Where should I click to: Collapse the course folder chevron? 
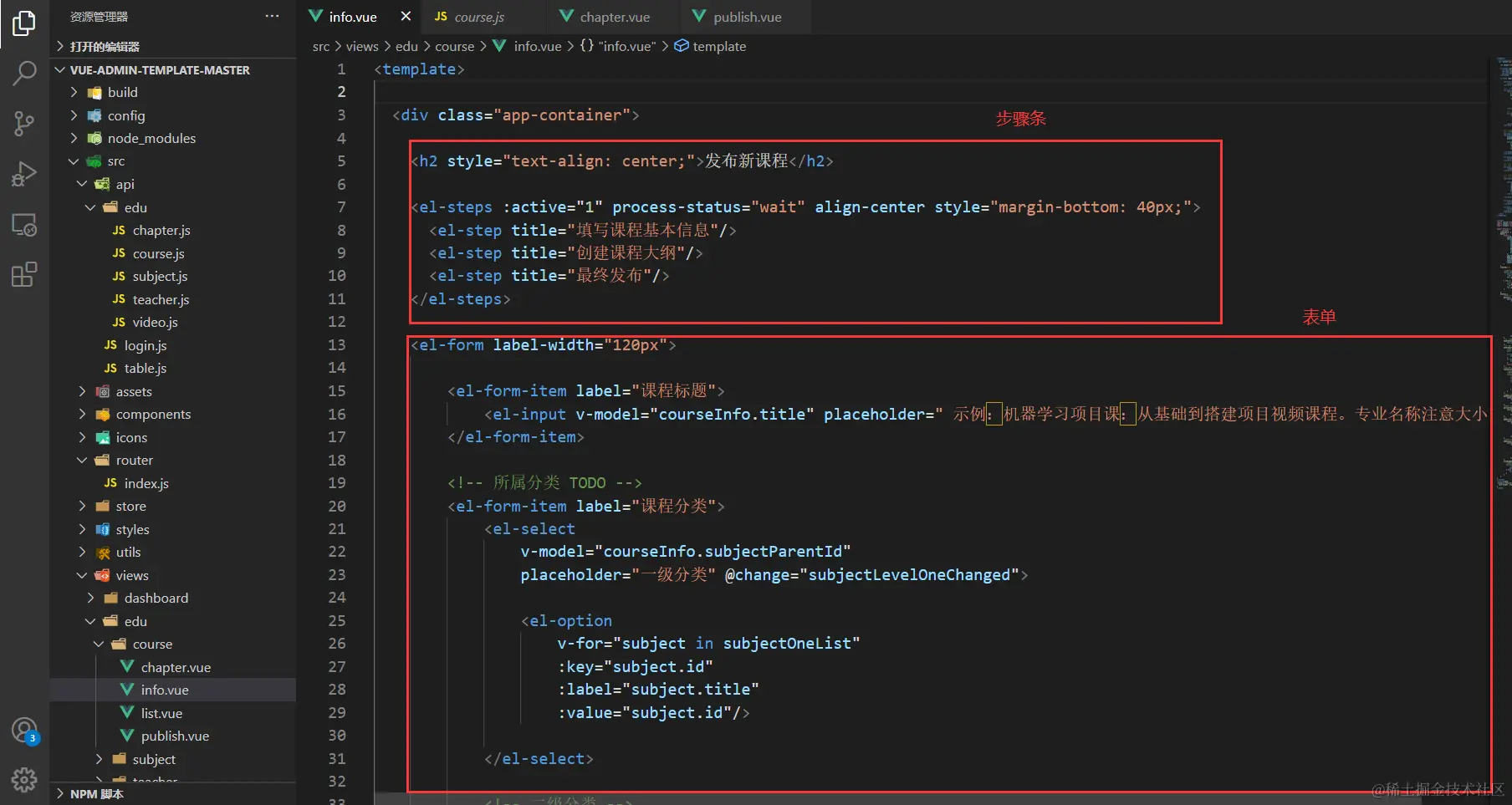pos(99,644)
